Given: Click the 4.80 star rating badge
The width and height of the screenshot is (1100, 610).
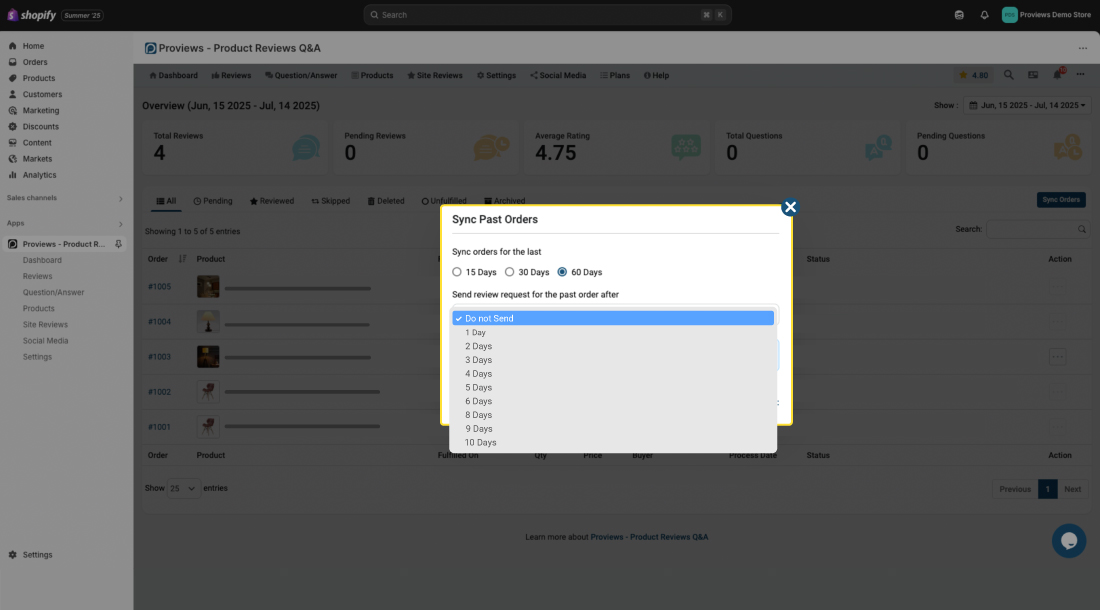Looking at the screenshot, I should coord(973,75).
